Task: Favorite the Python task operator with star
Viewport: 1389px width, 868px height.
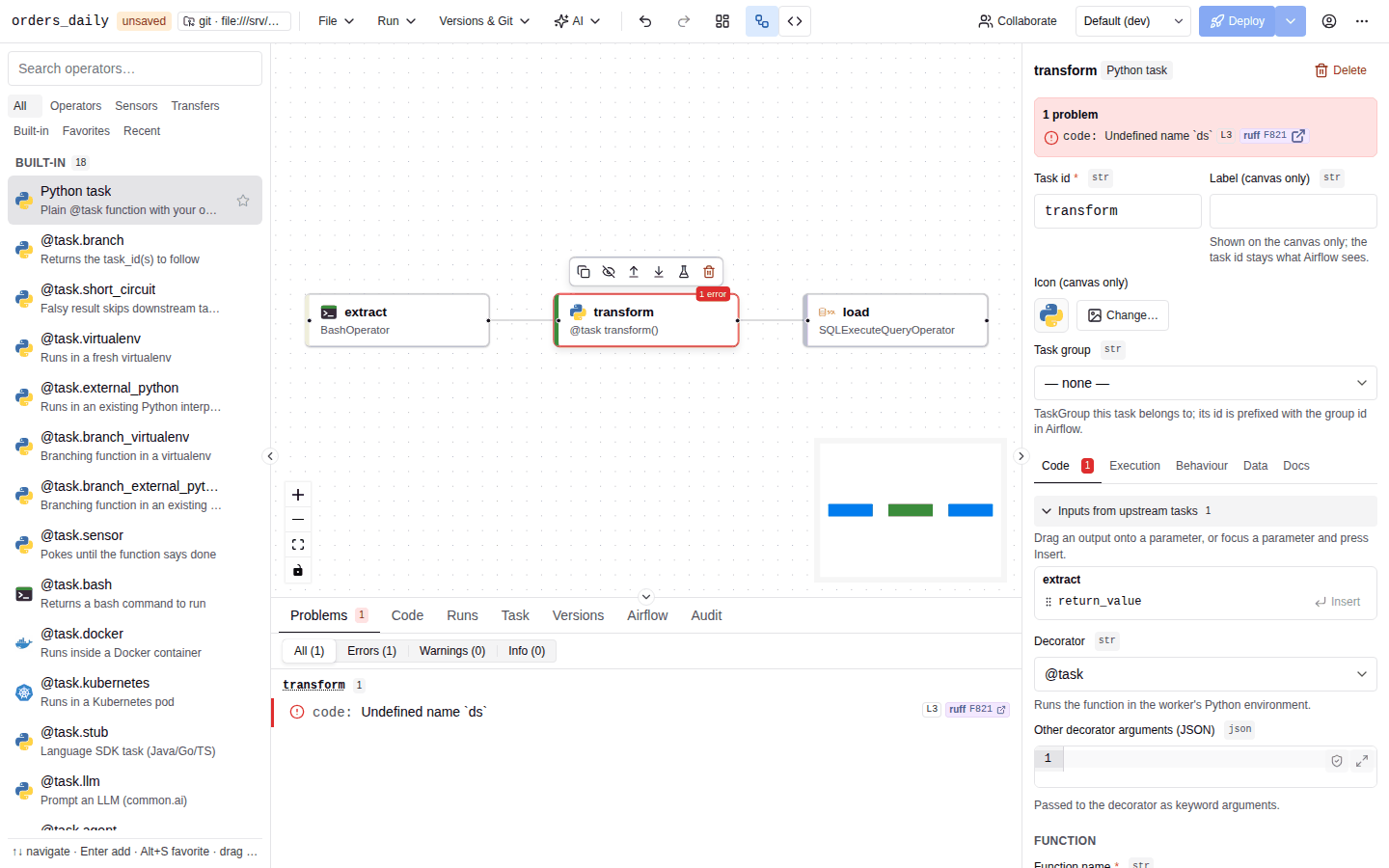Action: click(243, 201)
